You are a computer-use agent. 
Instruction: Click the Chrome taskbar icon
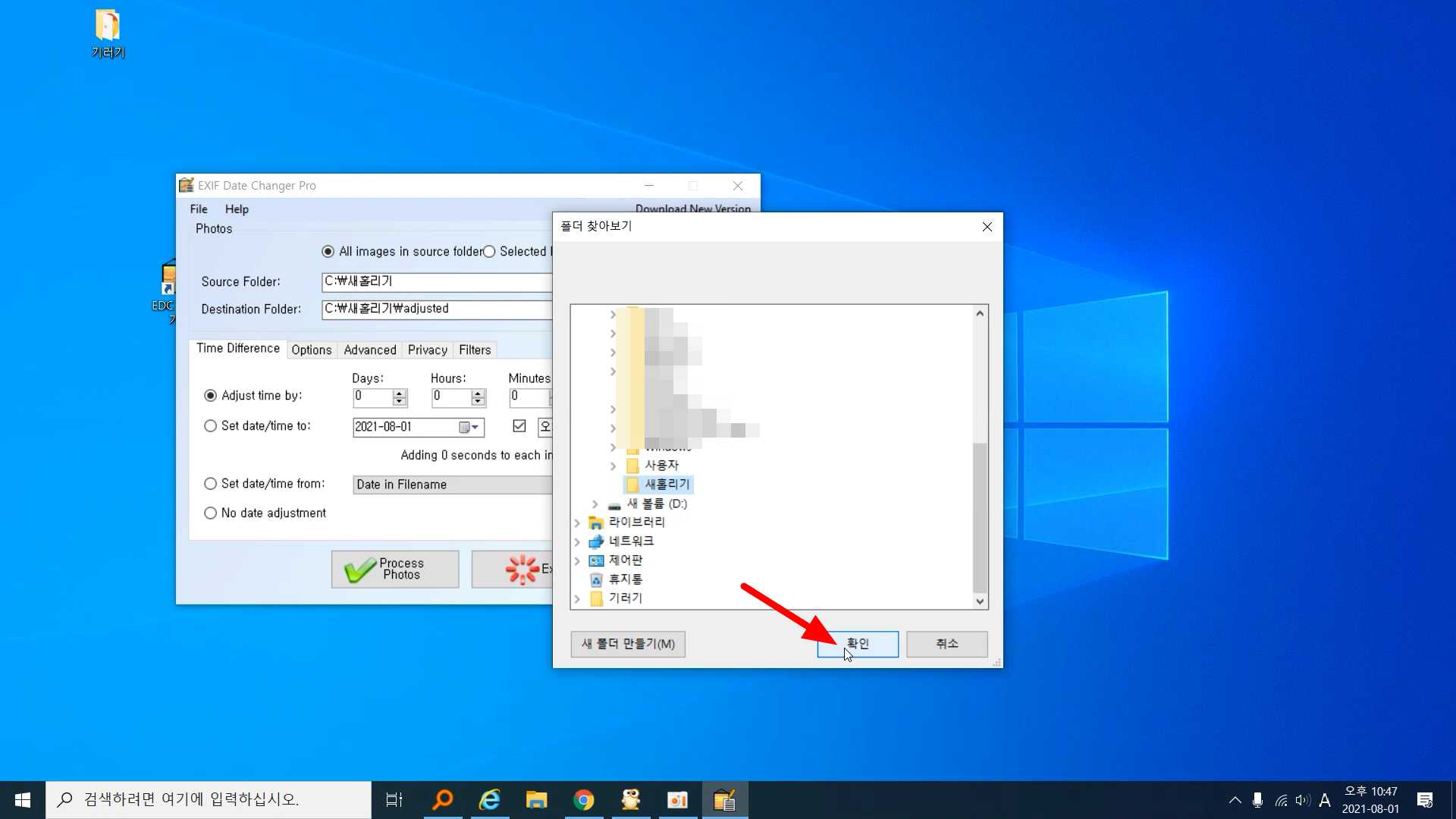click(x=583, y=800)
